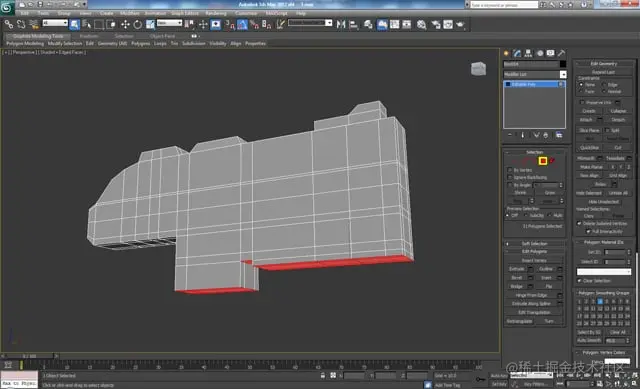
Task: Select the Edge constraint radio button
Action: pos(604,84)
